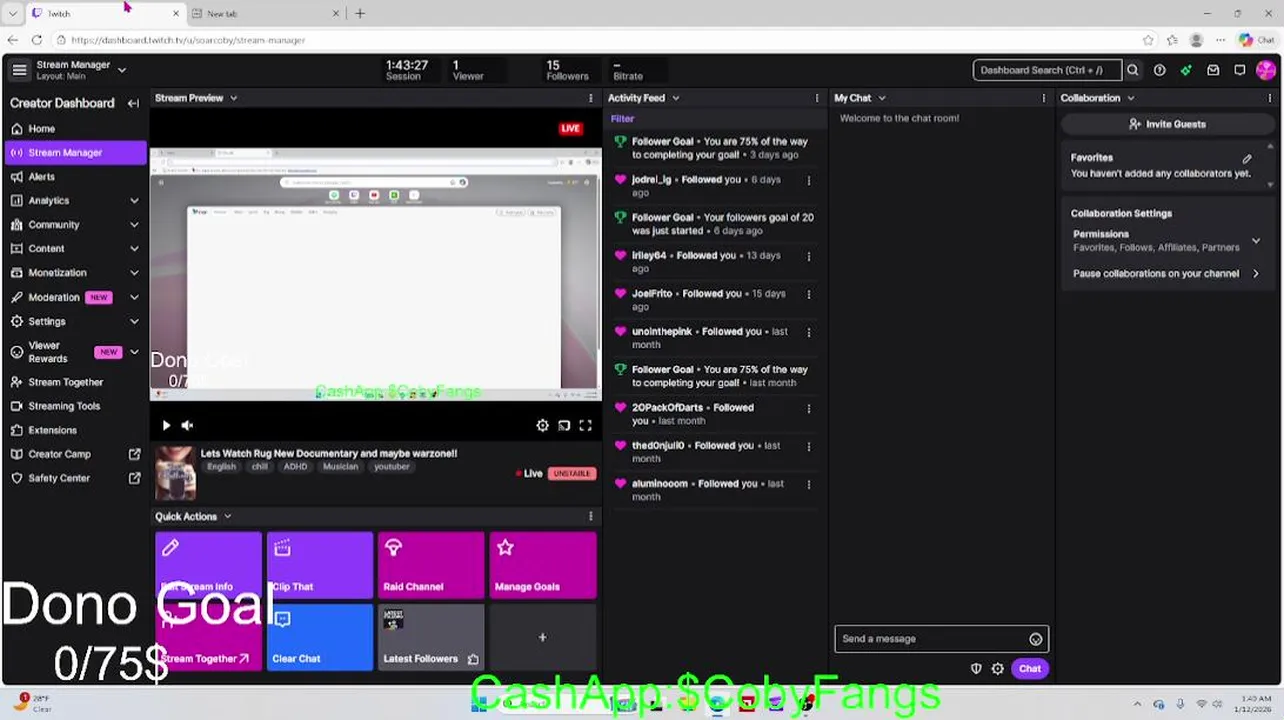
Task: Open My Chat options menu
Action: click(x=1043, y=98)
